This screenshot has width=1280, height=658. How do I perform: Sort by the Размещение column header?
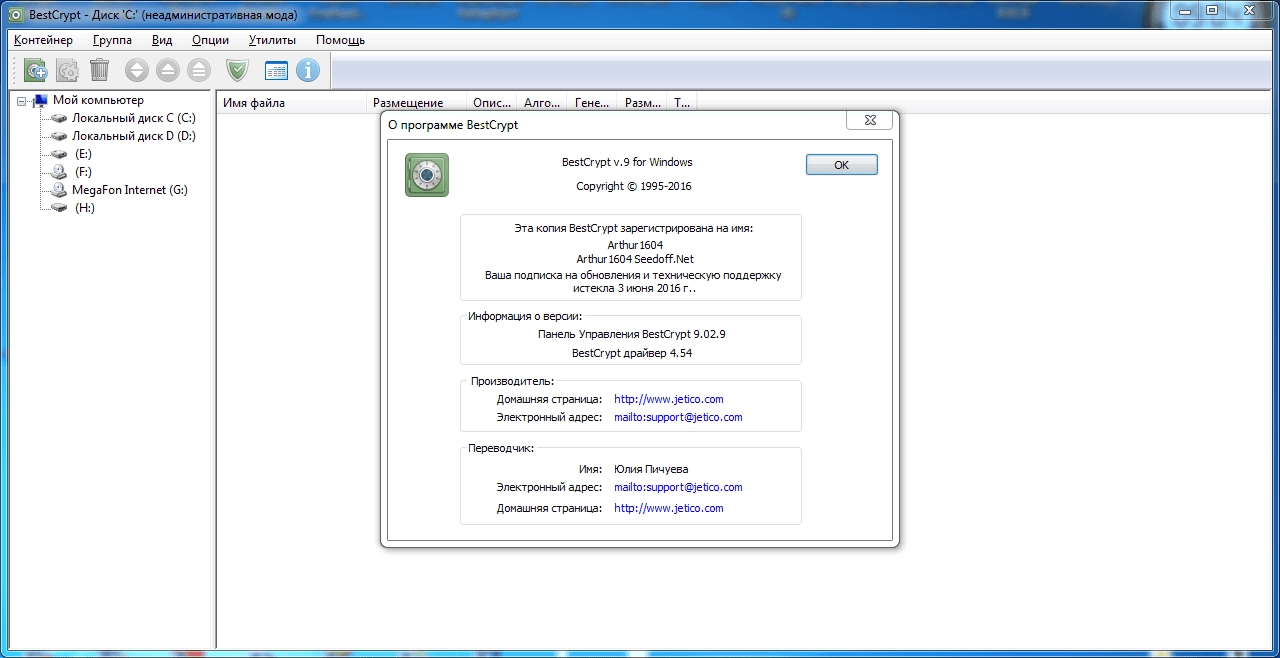click(416, 102)
